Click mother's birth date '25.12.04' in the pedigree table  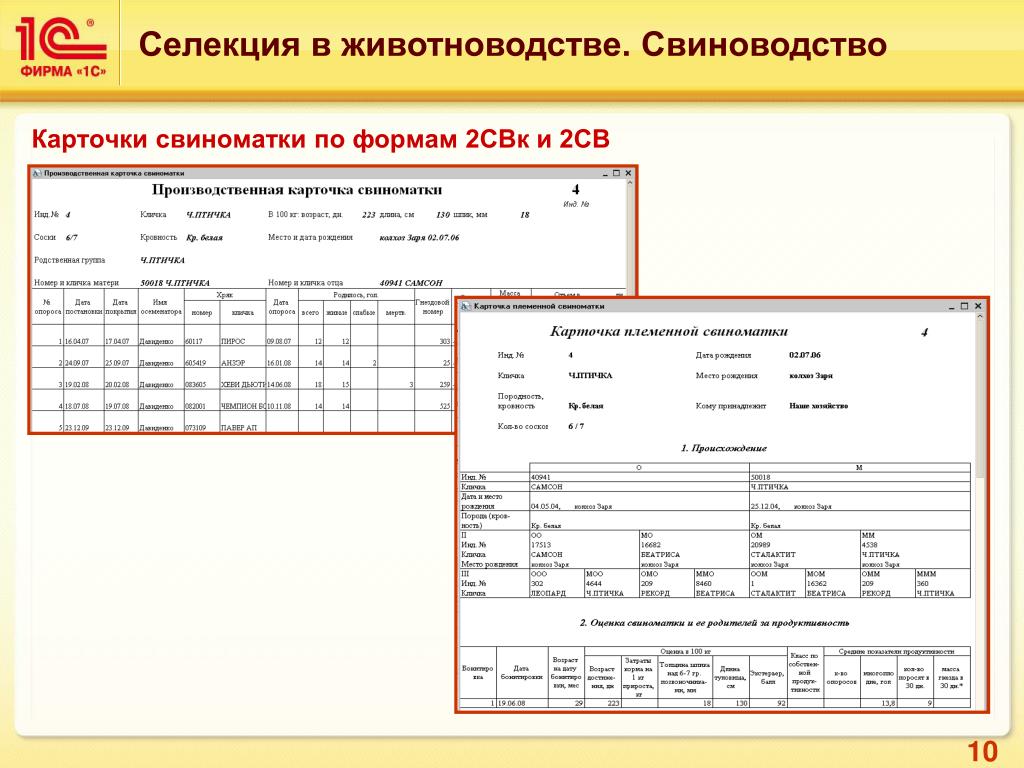coord(765,507)
